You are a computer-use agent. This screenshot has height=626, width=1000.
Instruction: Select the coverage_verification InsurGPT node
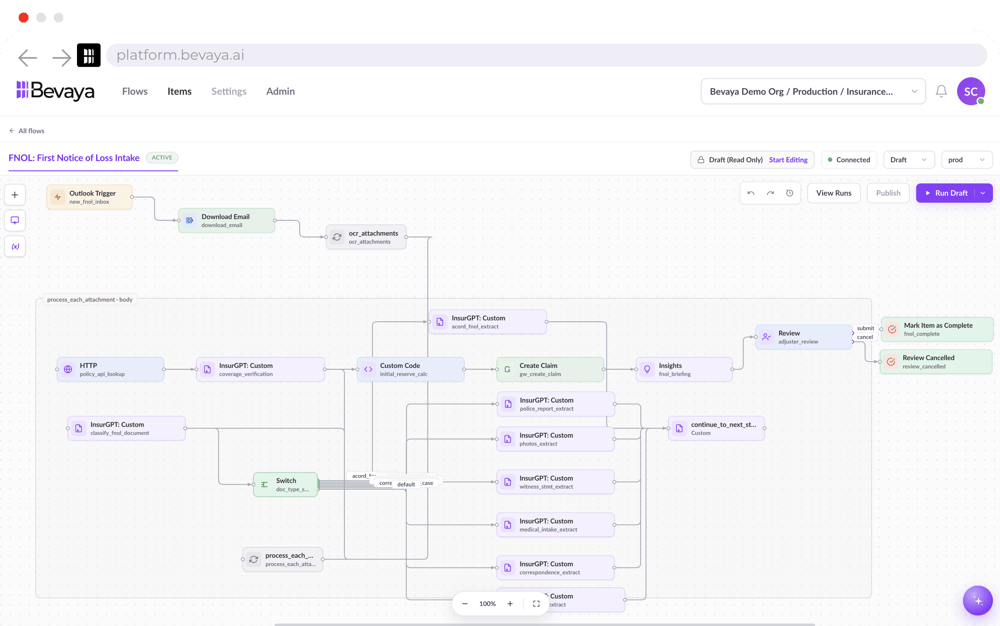tap(260, 370)
